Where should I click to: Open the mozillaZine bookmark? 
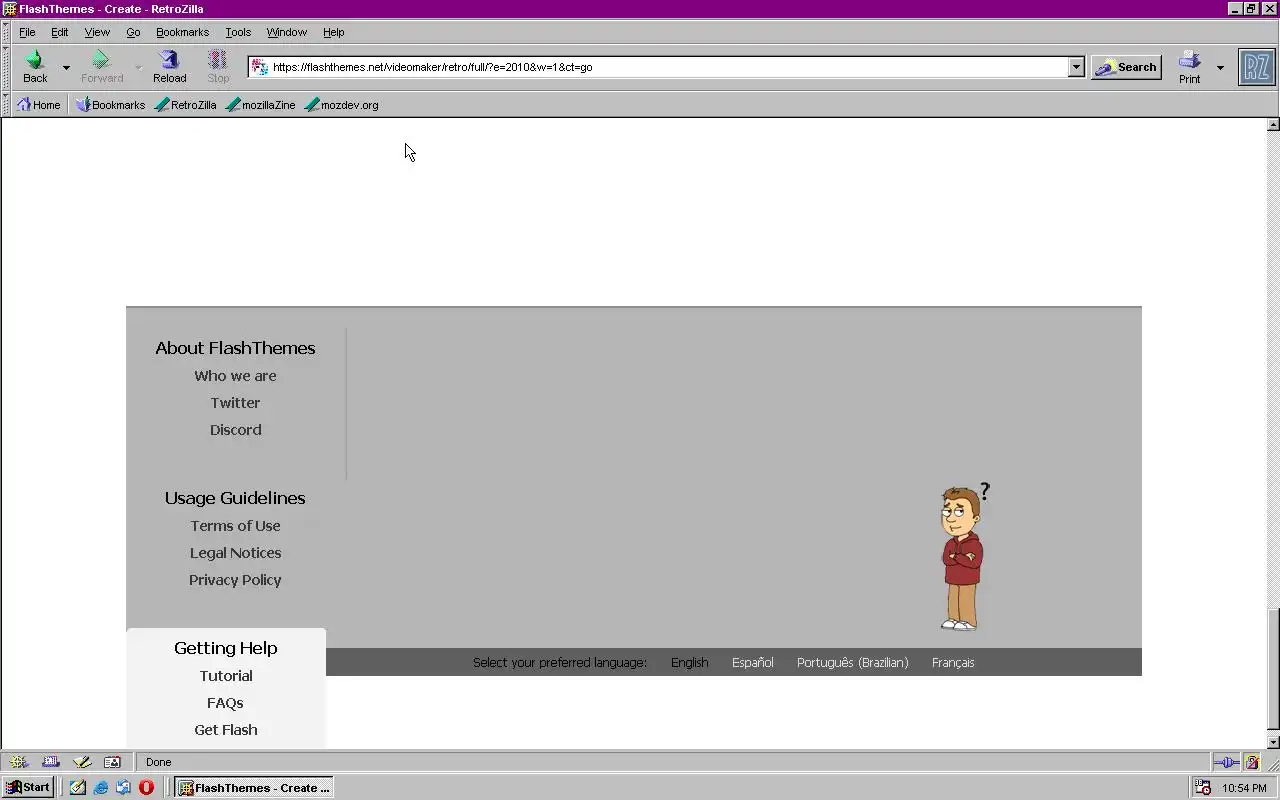[260, 105]
